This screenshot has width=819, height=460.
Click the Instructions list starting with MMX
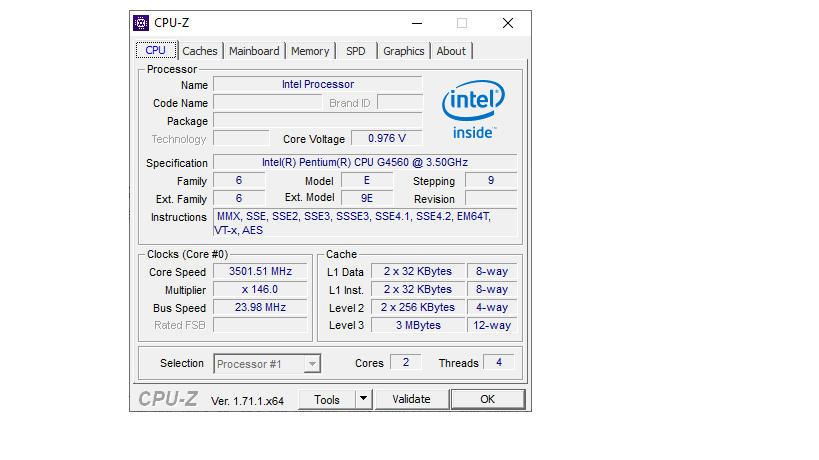(x=365, y=223)
